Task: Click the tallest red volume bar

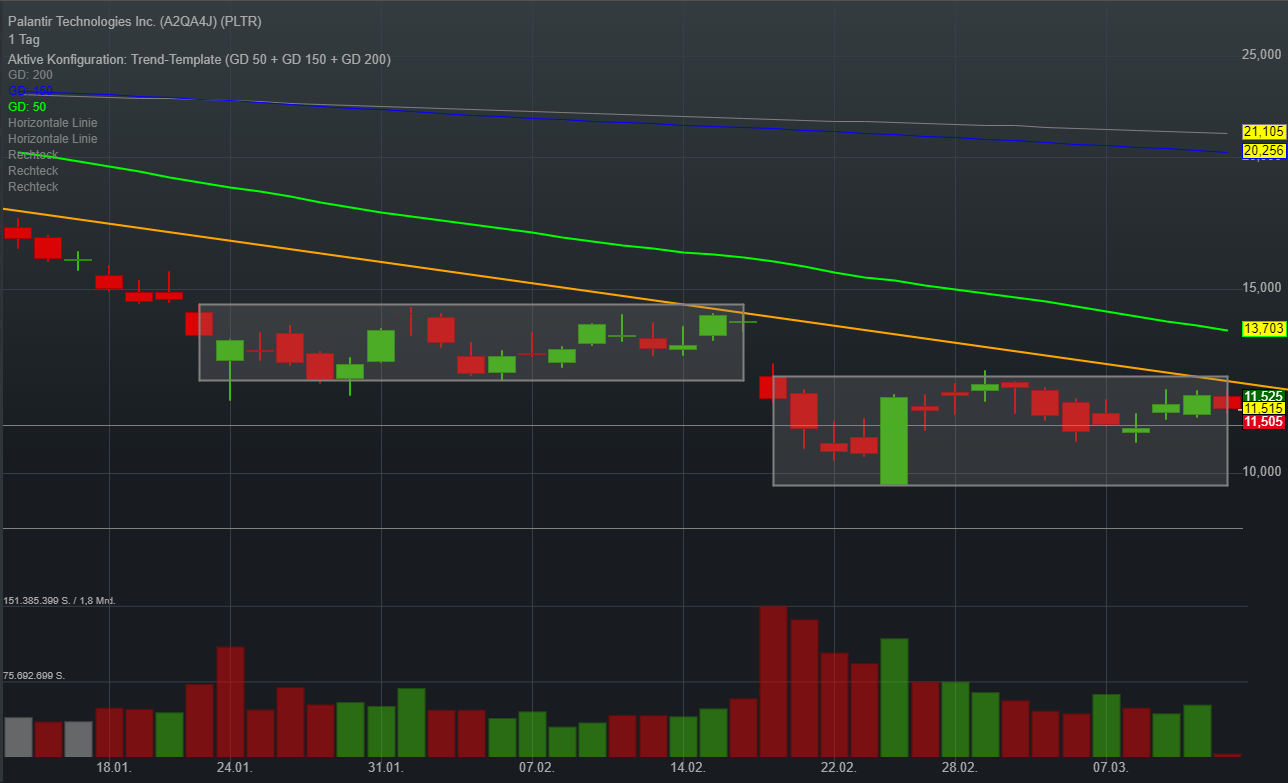Action: 774,681
